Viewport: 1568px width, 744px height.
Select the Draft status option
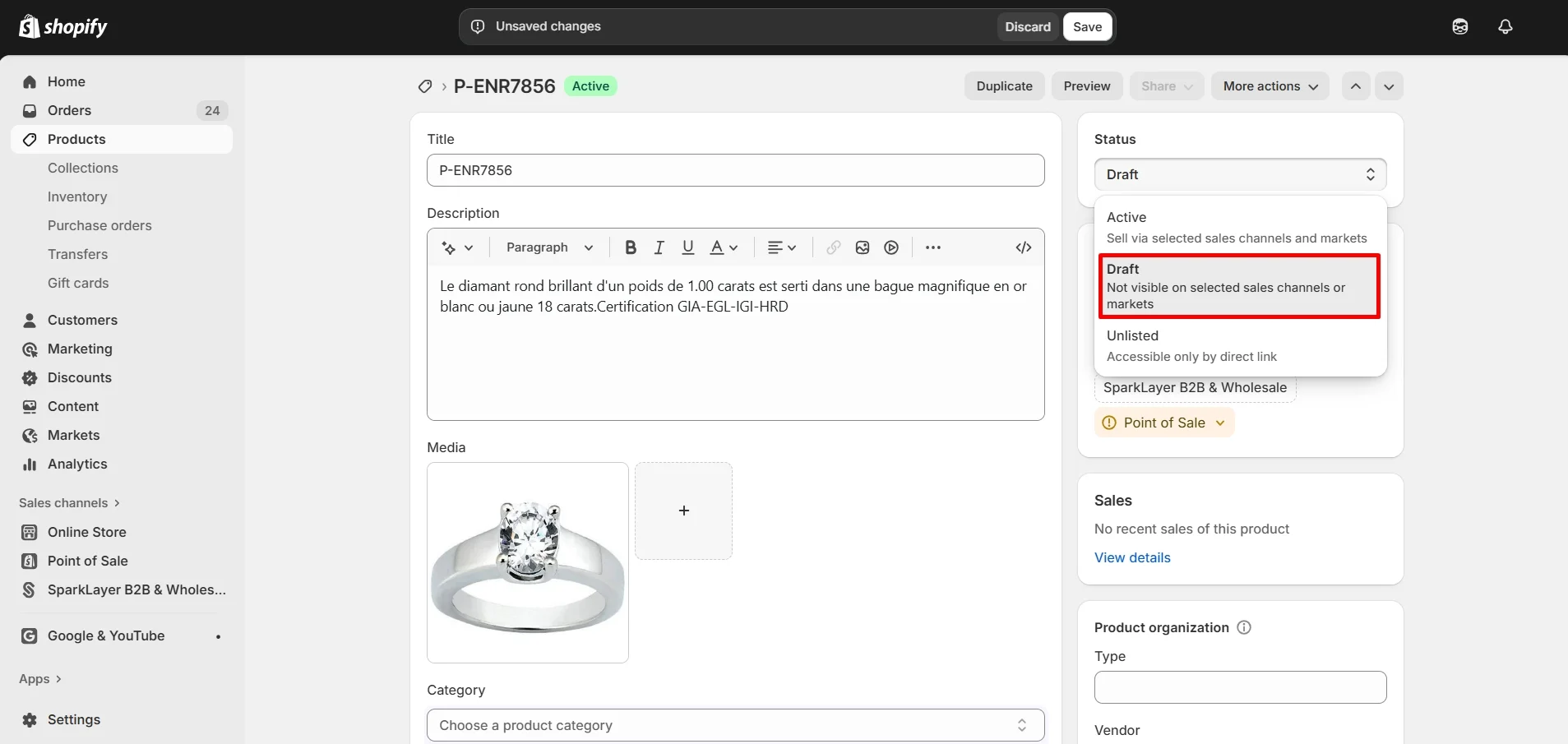[x=1192, y=285]
